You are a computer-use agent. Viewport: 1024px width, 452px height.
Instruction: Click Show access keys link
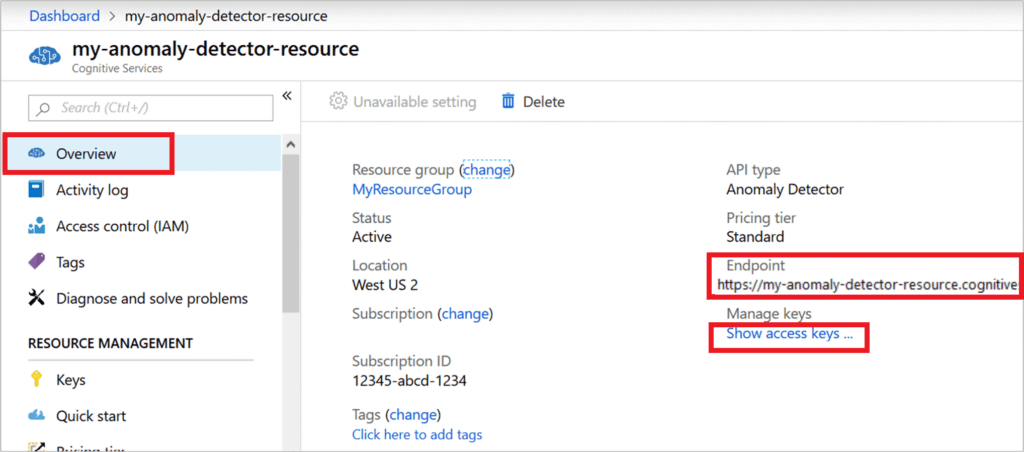789,334
